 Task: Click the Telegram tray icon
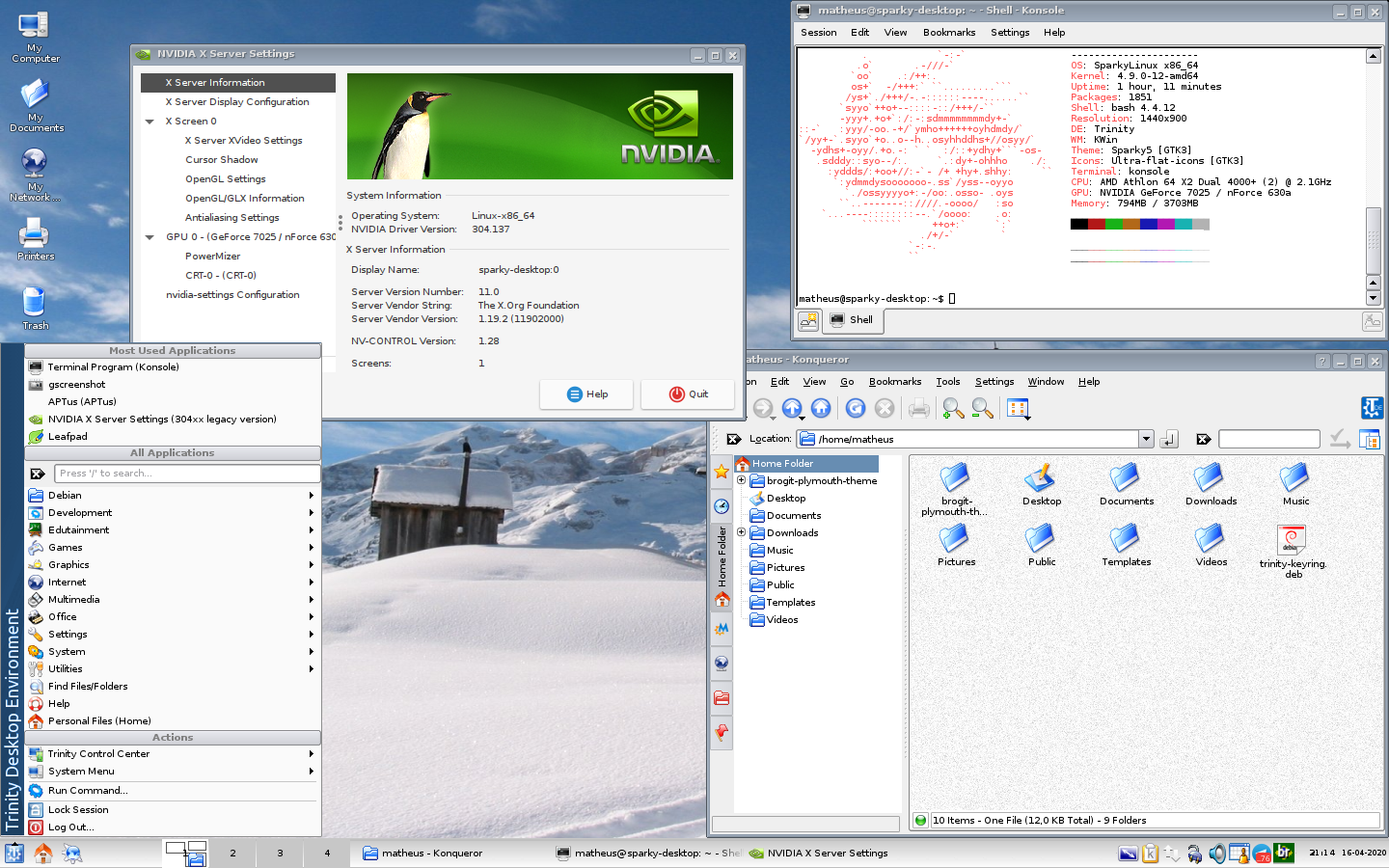[x=1261, y=854]
